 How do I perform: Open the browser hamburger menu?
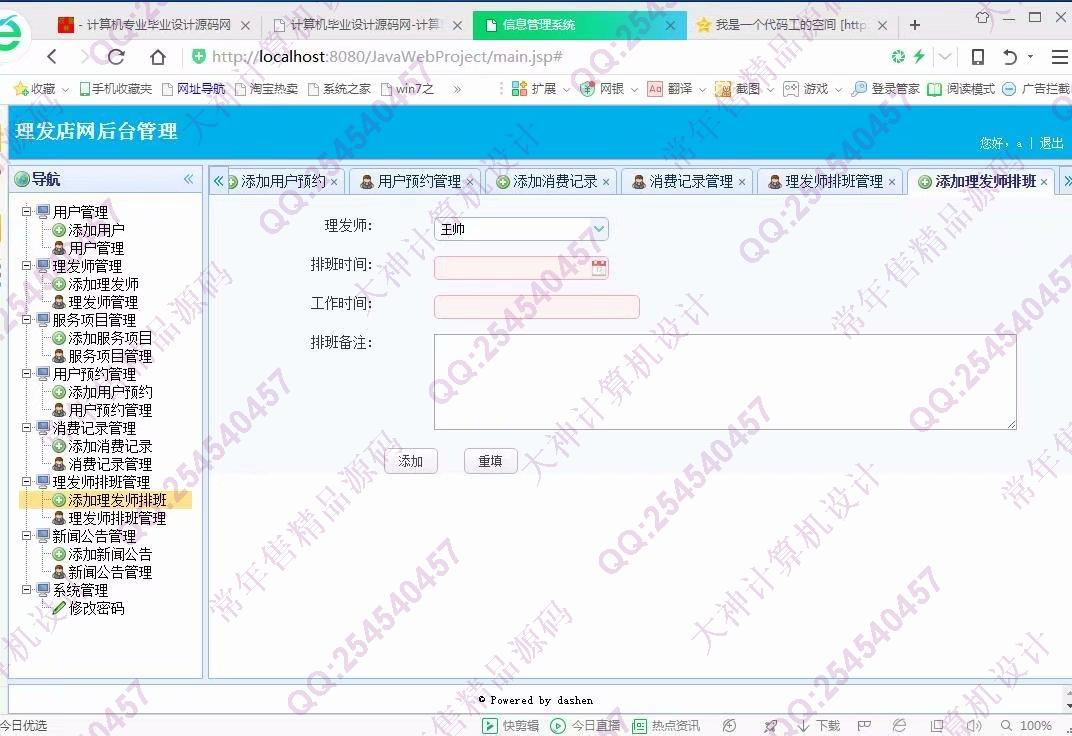tap(1060, 57)
